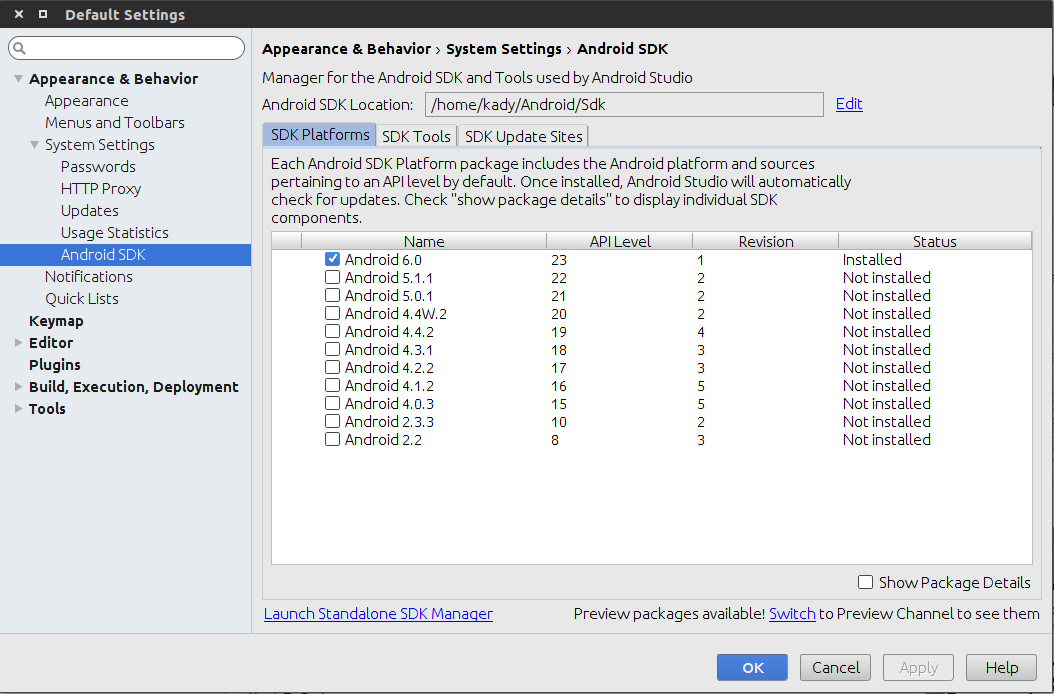
Task: Check the Android 5.1.1 platform checkbox
Action: point(332,278)
